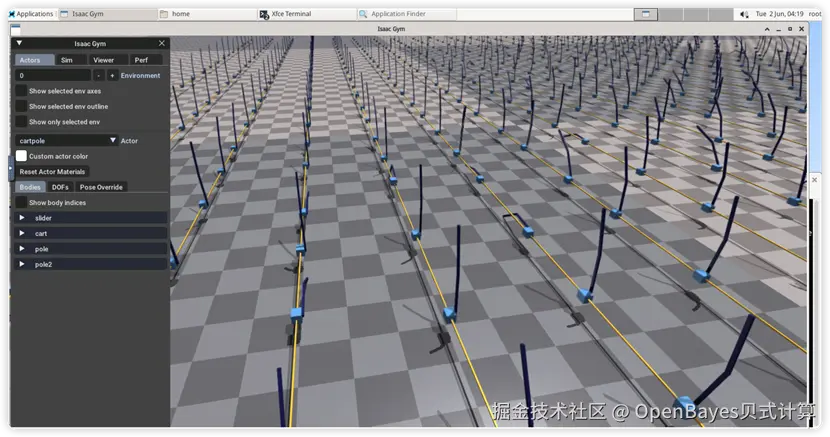This screenshot has width=830, height=437.
Task: Shade the Isaac Gym window with up-arrow
Action: 767,29
